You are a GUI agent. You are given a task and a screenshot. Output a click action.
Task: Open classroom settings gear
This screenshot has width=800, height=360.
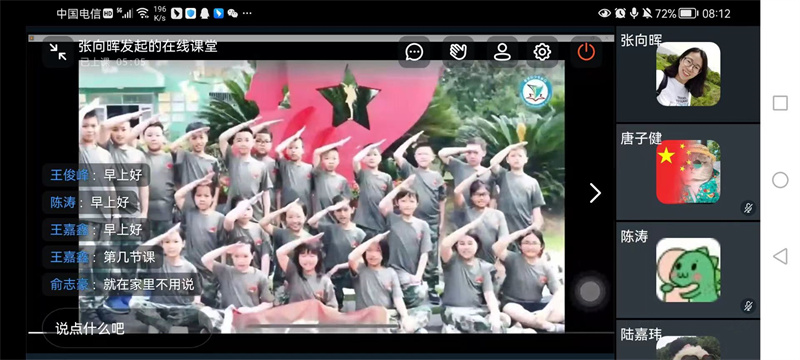(x=542, y=52)
